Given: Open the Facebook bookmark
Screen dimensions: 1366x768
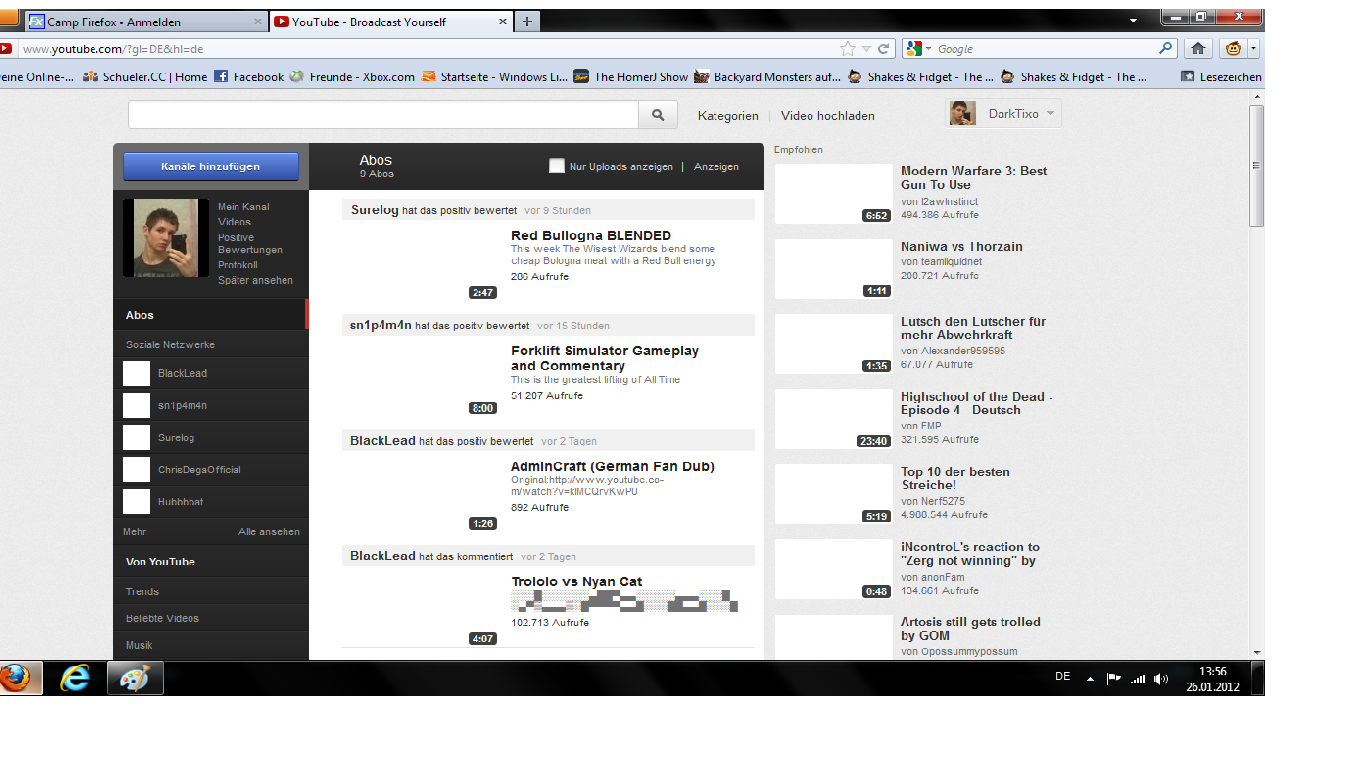Looking at the screenshot, I should pos(250,76).
